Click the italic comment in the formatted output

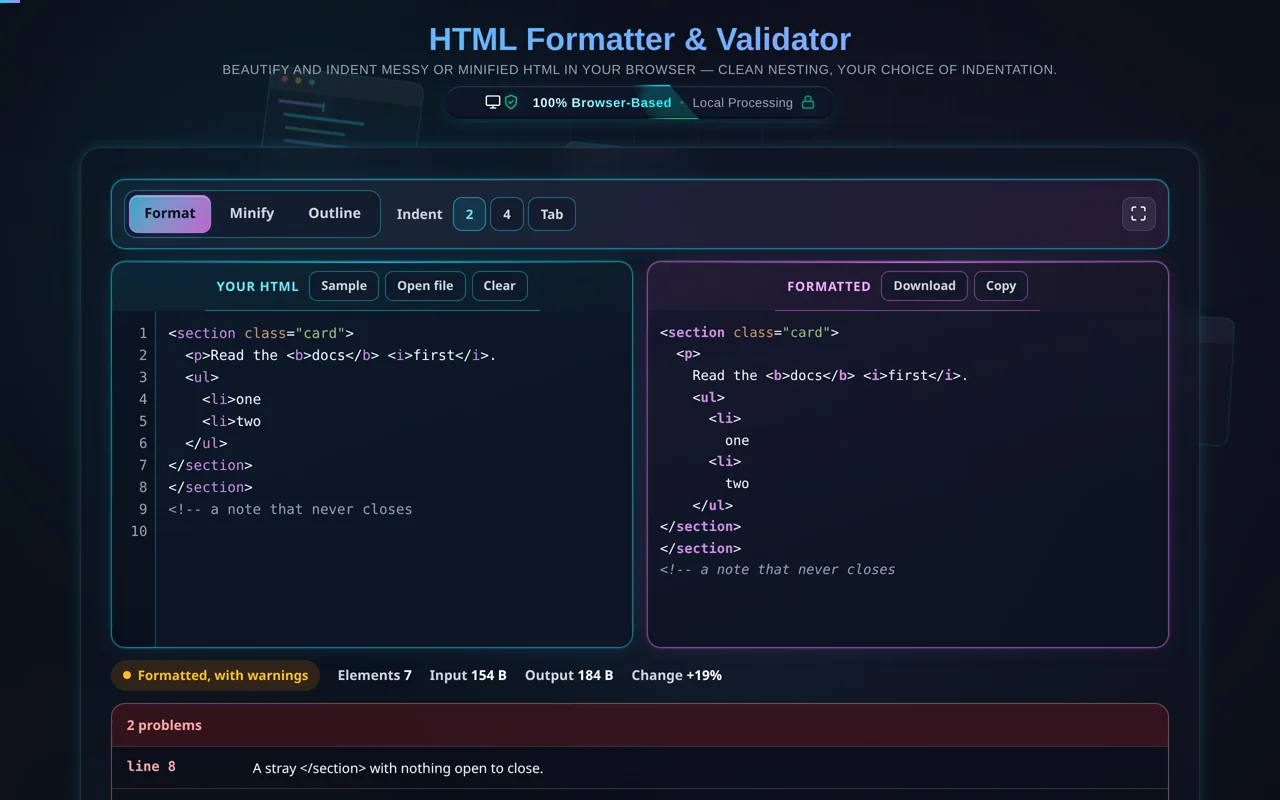pyautogui.click(x=778, y=569)
